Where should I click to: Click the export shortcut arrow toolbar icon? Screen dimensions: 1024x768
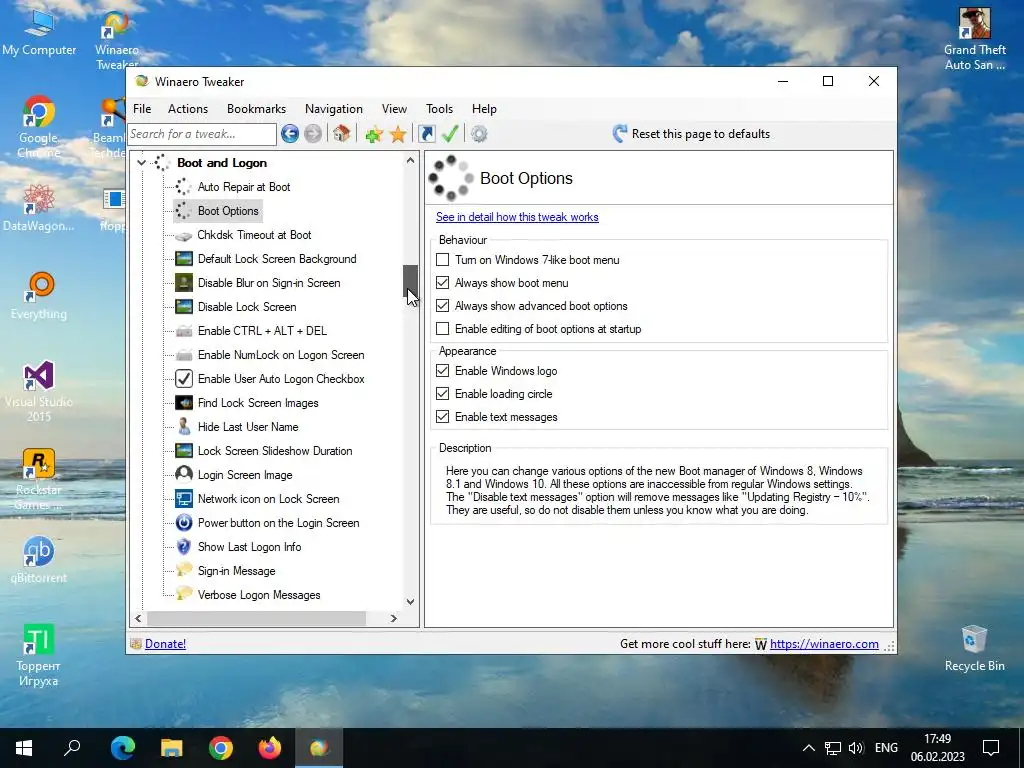coord(426,134)
